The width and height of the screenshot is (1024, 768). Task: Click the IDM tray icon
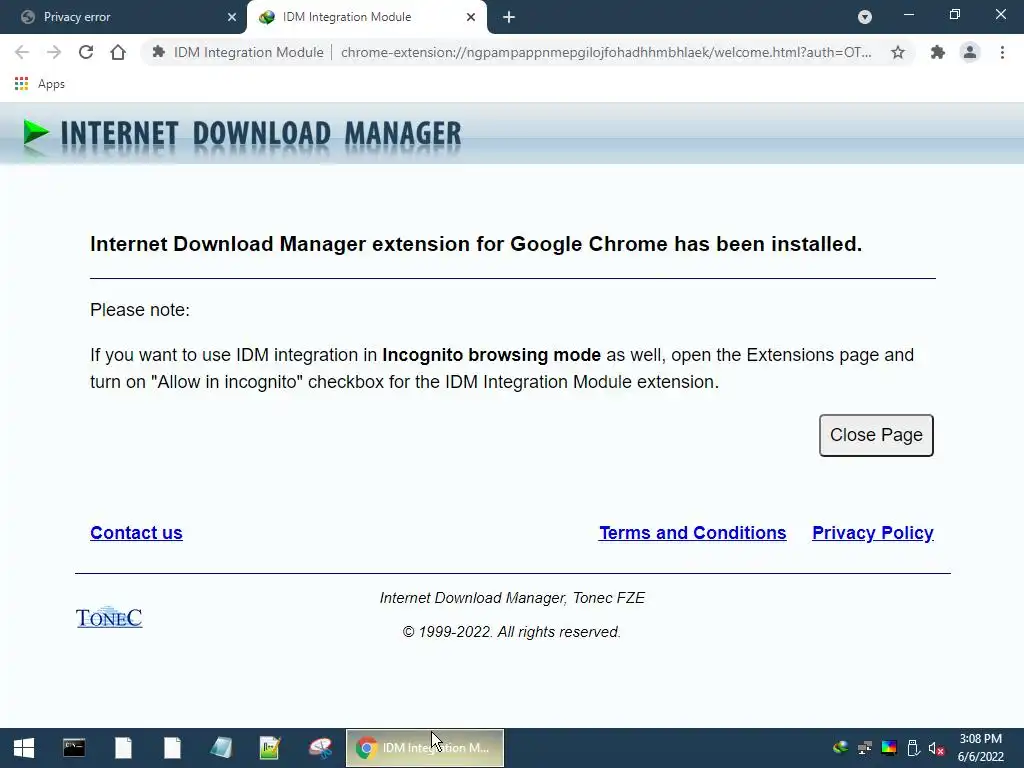pos(840,748)
